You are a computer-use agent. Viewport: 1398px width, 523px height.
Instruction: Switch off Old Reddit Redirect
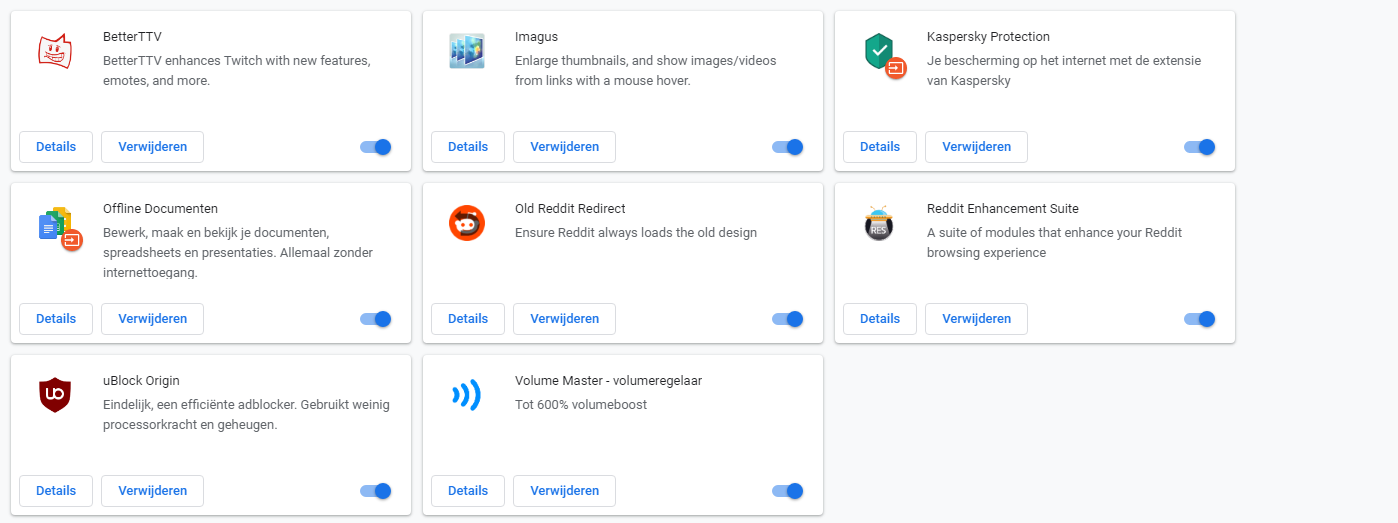click(788, 319)
